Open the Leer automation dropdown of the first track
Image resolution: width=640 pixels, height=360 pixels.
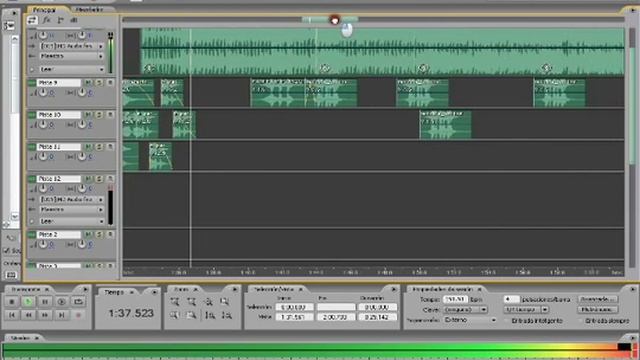[72, 69]
